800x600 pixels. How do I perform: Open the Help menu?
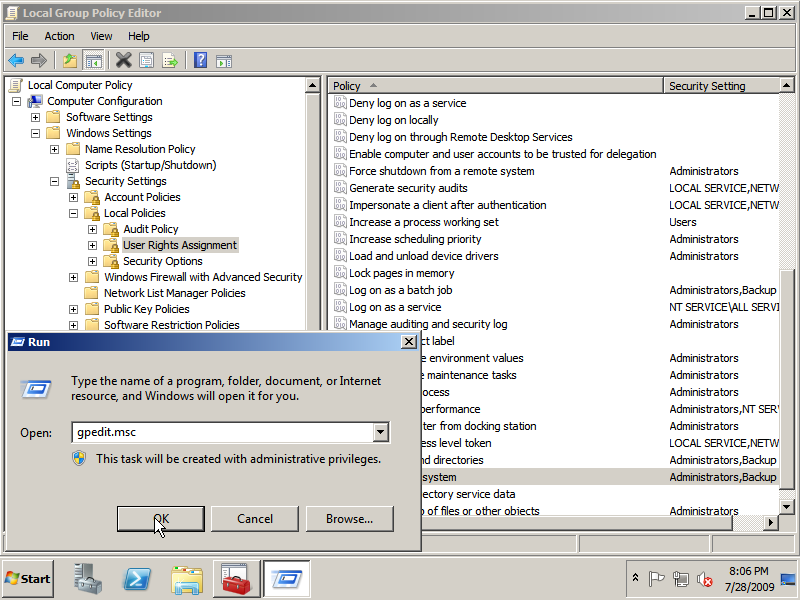click(x=138, y=36)
